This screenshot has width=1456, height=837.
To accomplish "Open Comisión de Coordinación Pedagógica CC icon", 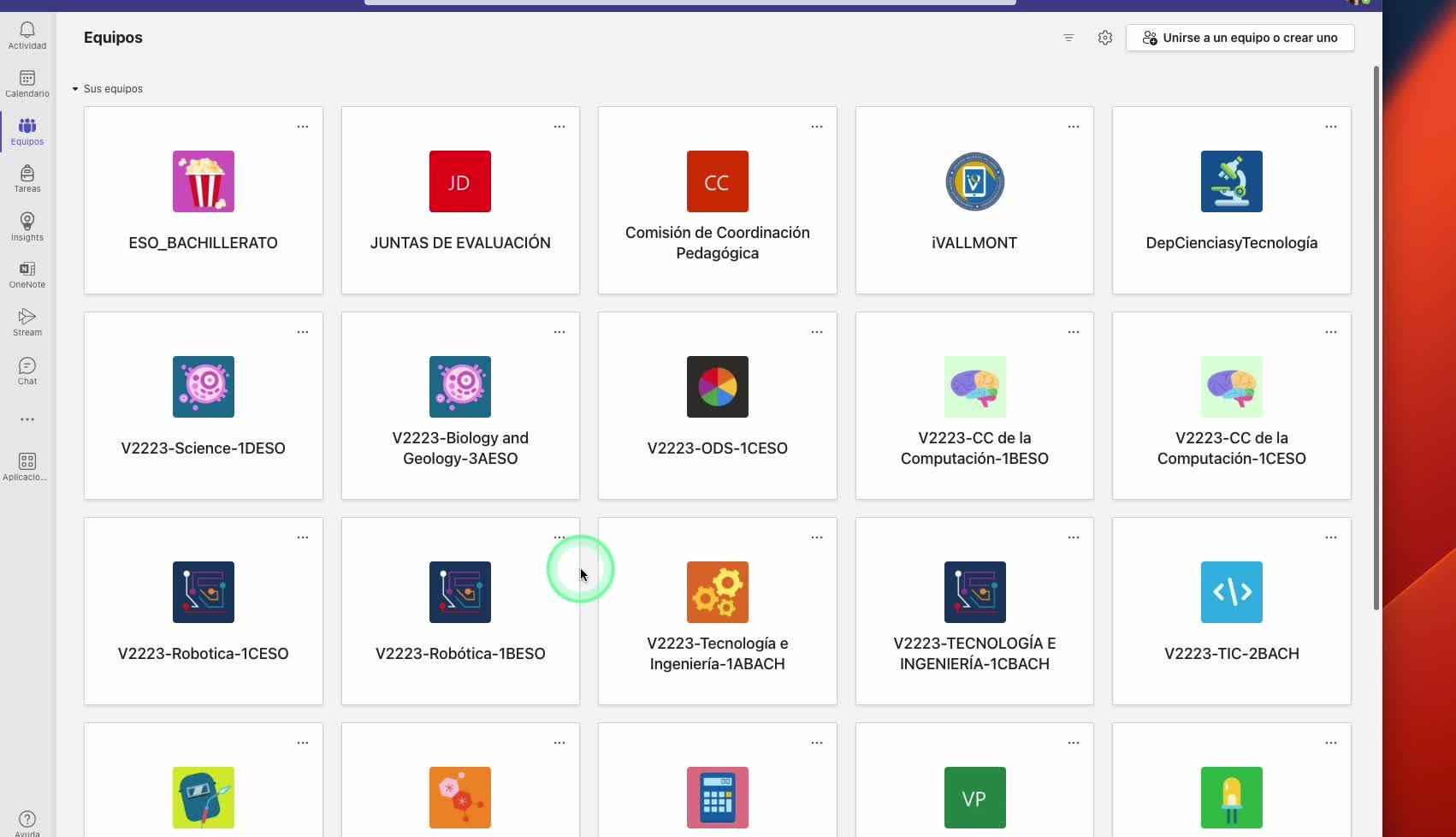I will [718, 181].
